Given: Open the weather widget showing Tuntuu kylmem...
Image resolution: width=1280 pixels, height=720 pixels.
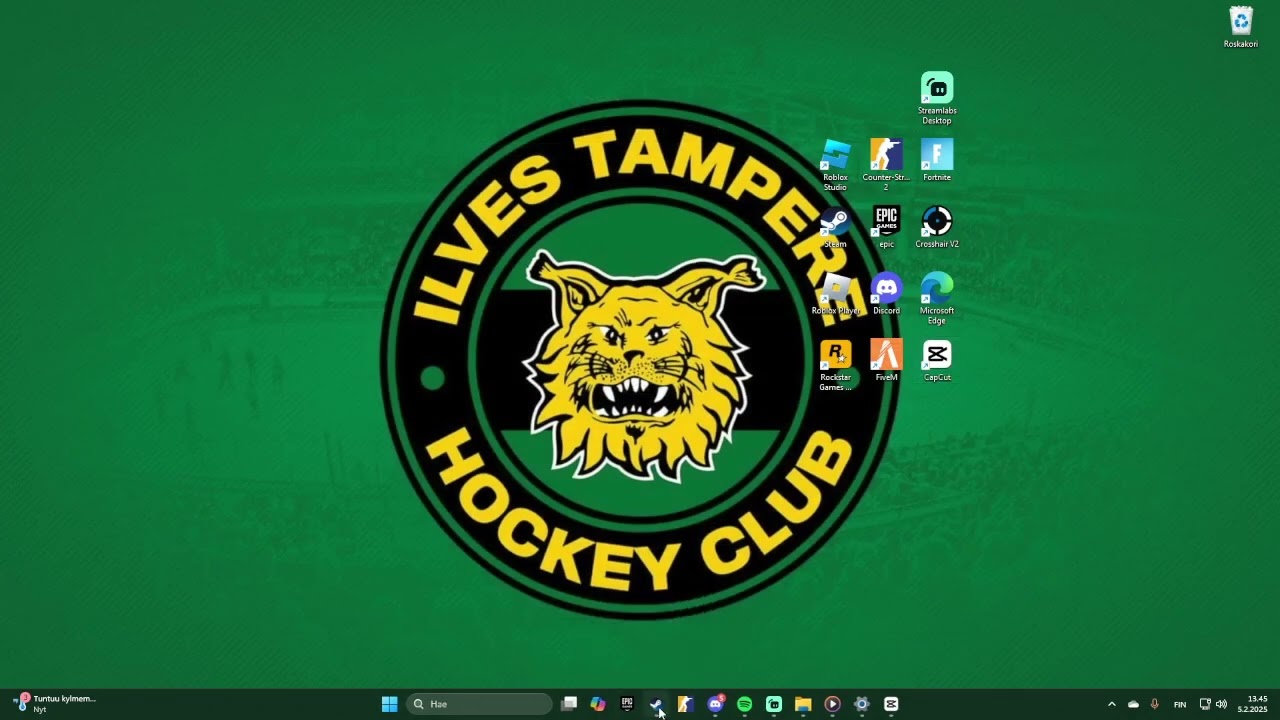Looking at the screenshot, I should pos(55,704).
